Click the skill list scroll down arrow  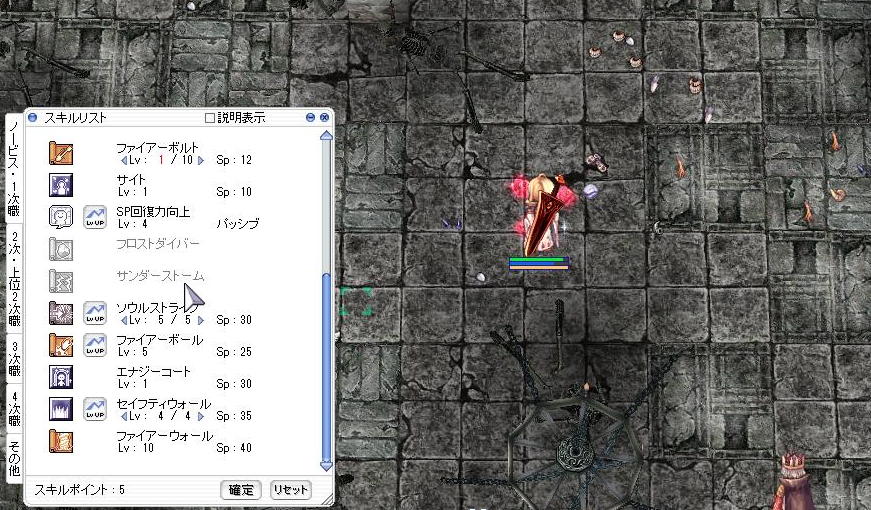(325, 465)
